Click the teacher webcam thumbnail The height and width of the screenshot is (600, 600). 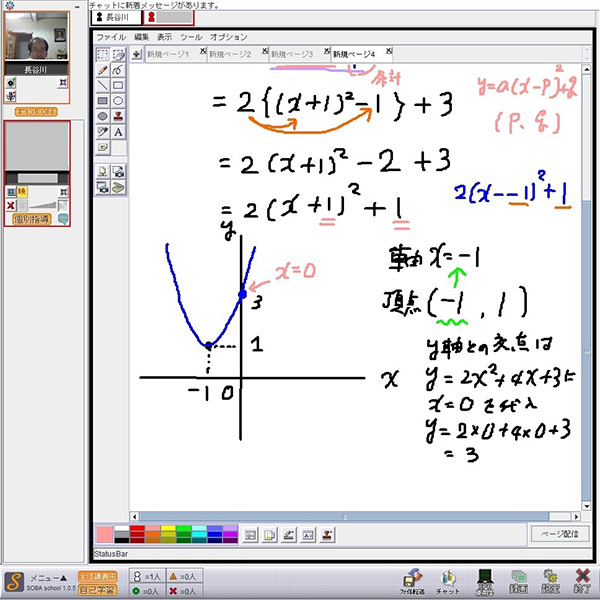coord(36,36)
